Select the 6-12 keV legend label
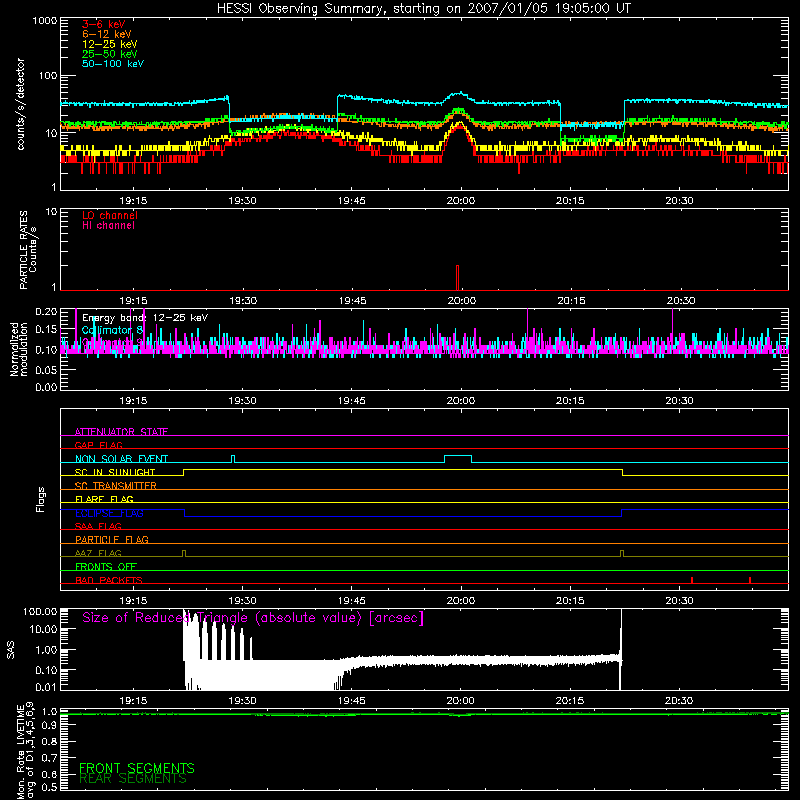This screenshot has height=800, width=800. pos(107,34)
